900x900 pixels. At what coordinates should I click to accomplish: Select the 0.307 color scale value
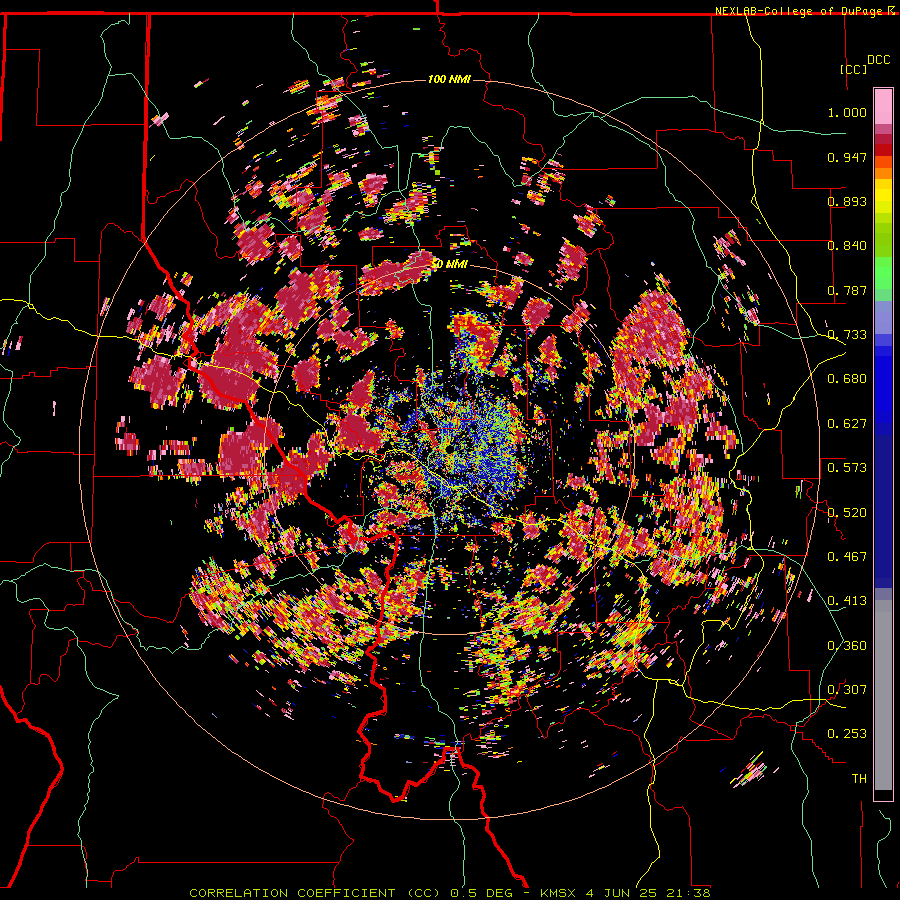point(847,690)
